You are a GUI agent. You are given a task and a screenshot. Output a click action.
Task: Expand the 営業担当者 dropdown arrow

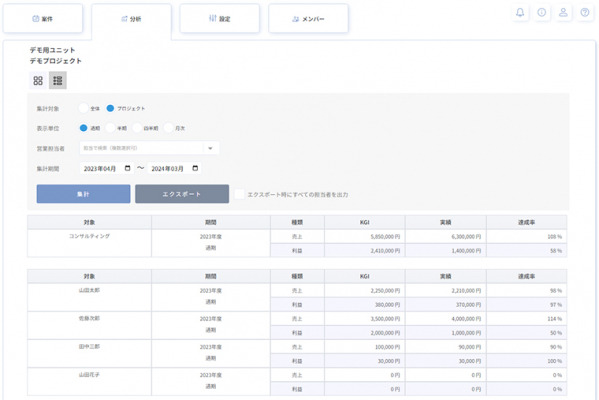[x=210, y=148]
